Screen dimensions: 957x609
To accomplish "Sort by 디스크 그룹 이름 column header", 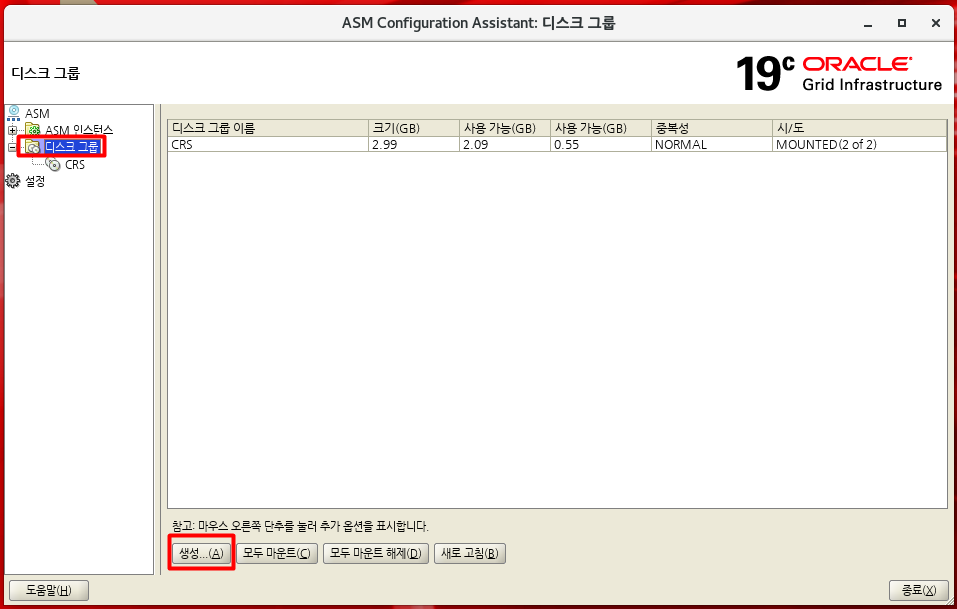I will point(268,128).
